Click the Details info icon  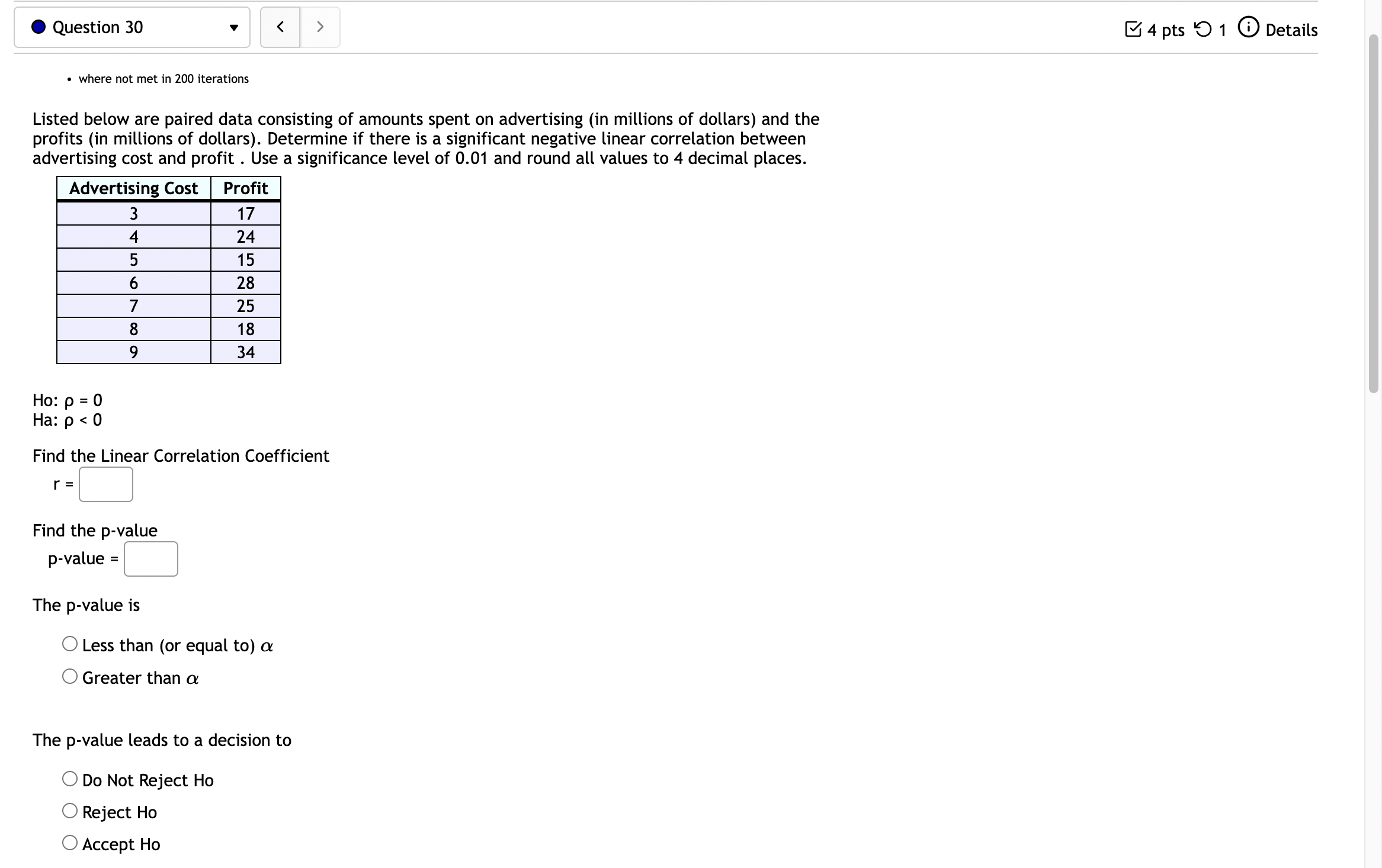coord(1248,28)
